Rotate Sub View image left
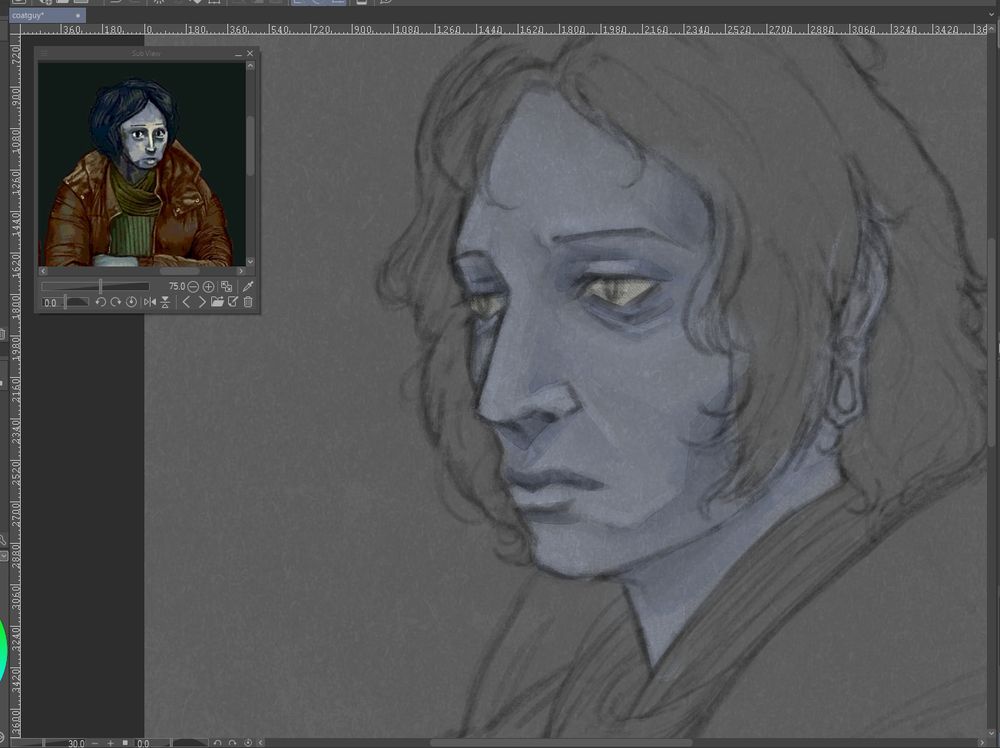 point(100,302)
